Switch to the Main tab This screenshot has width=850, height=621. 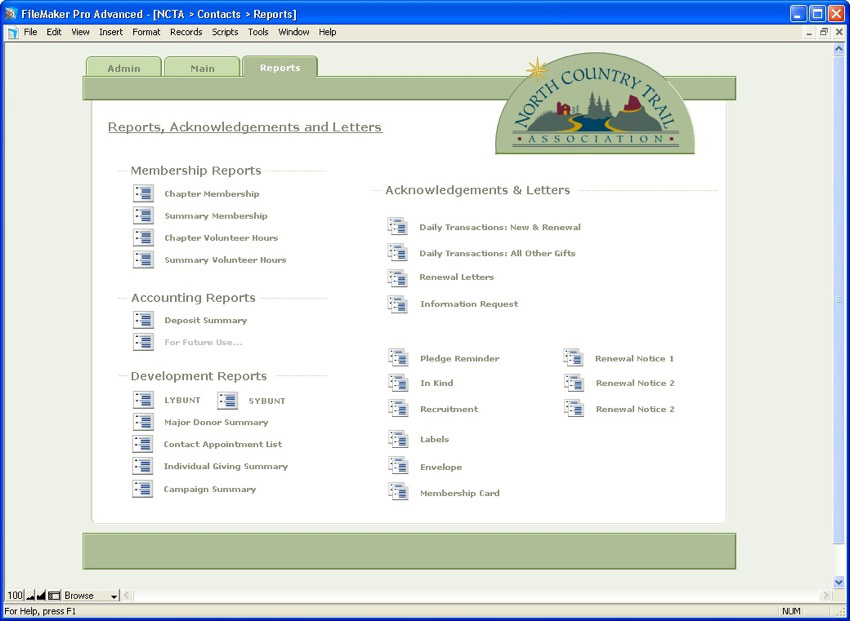202,68
